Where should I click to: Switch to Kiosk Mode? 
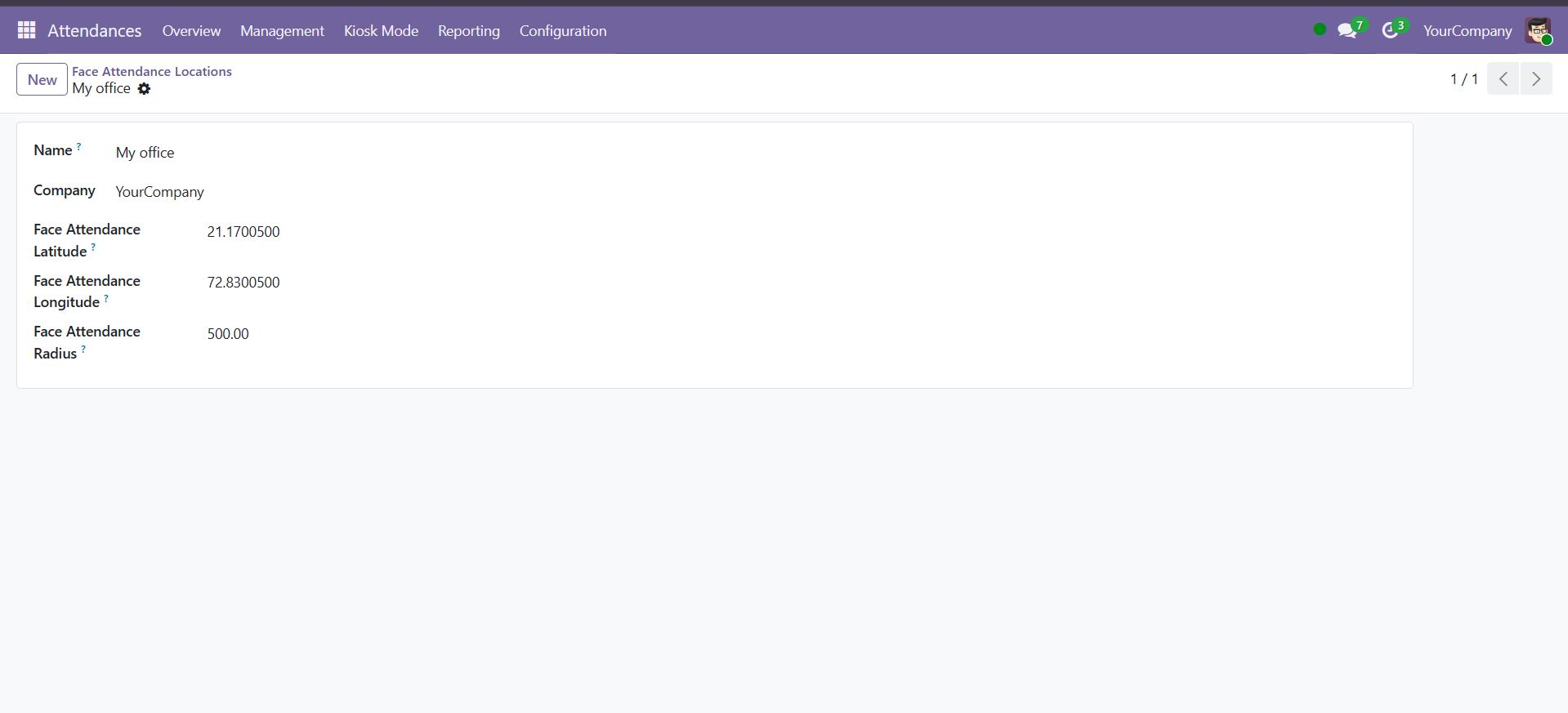click(381, 30)
